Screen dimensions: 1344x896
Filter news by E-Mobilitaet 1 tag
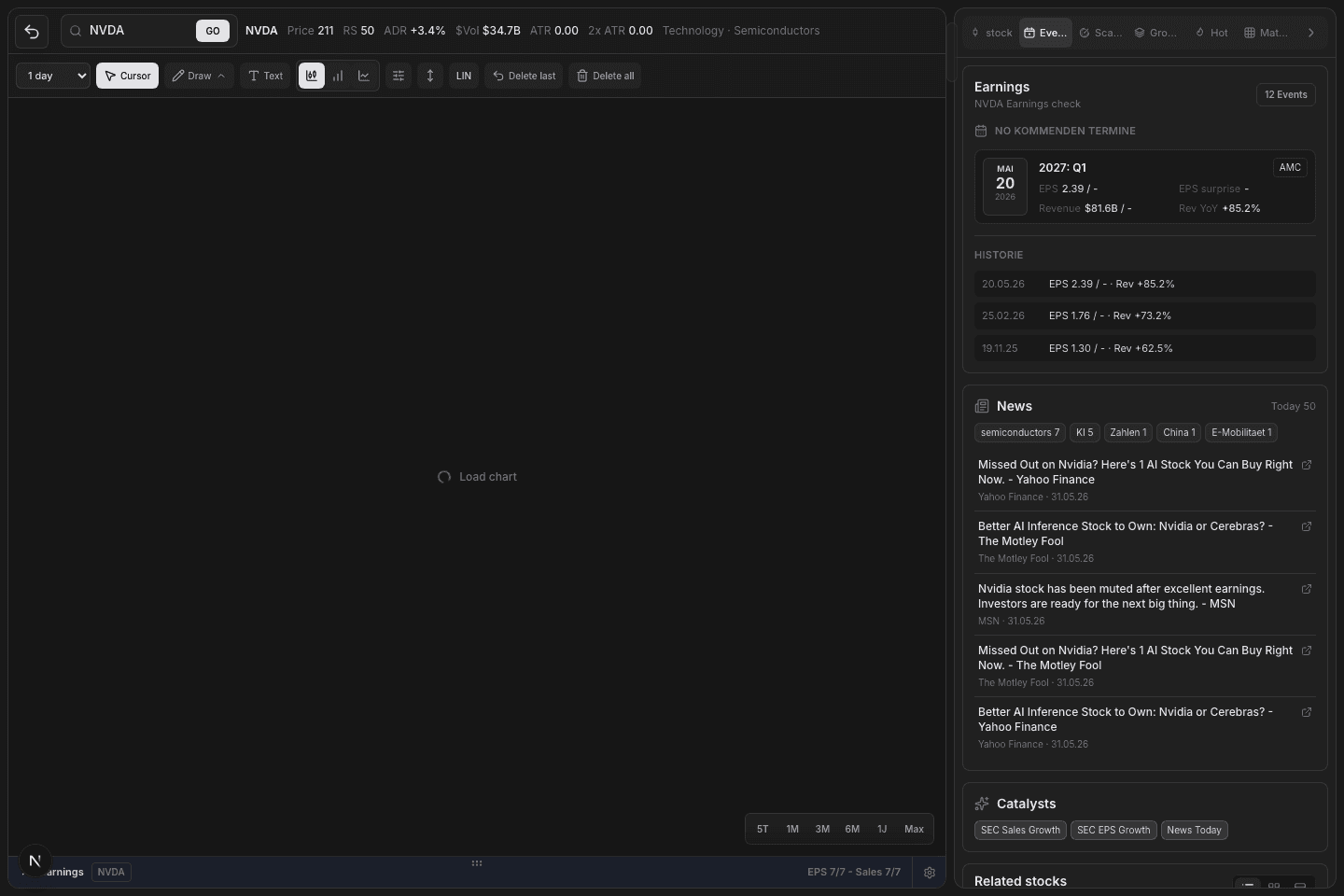pos(1241,432)
